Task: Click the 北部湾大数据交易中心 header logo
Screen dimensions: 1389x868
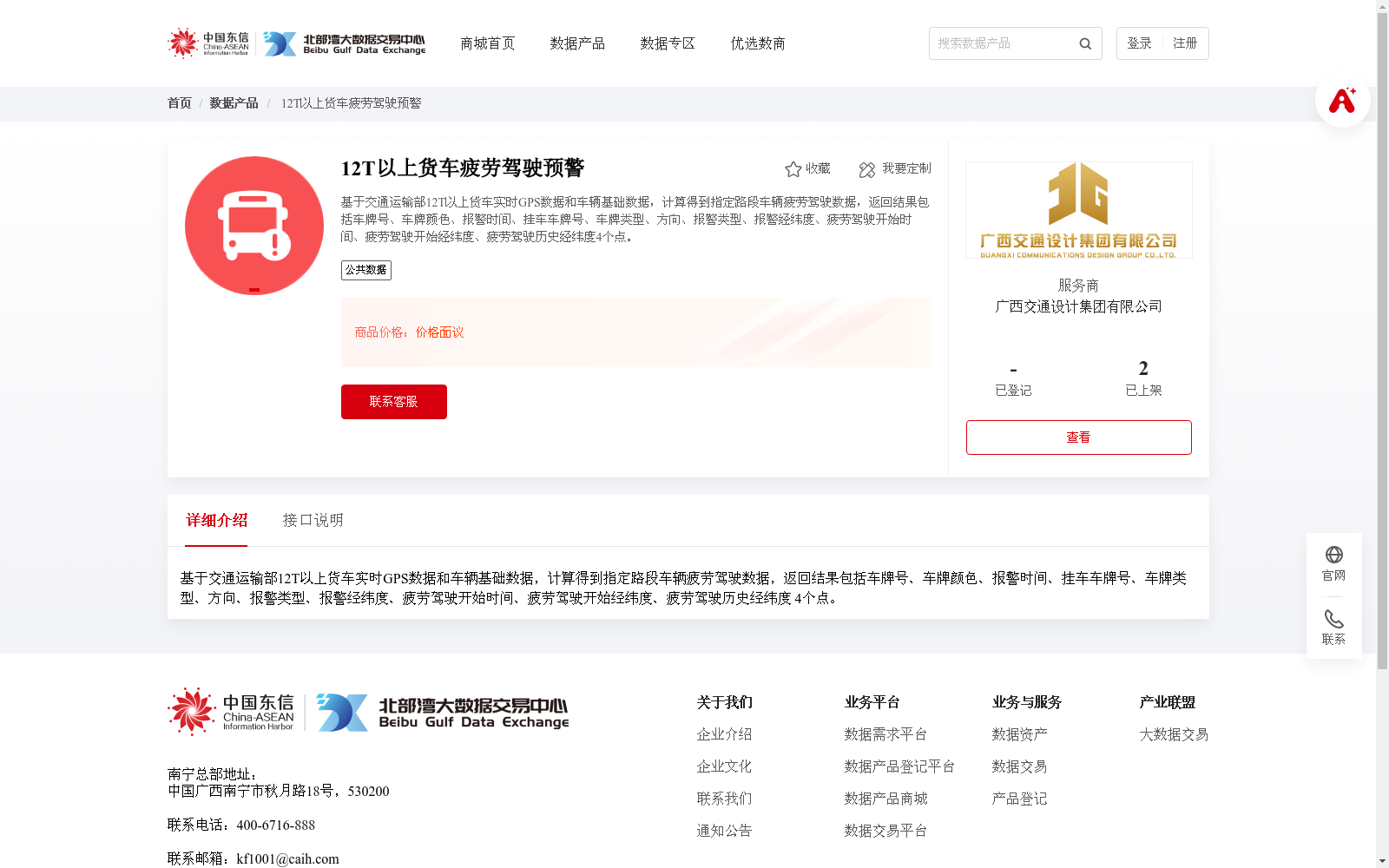Action: click(x=347, y=43)
